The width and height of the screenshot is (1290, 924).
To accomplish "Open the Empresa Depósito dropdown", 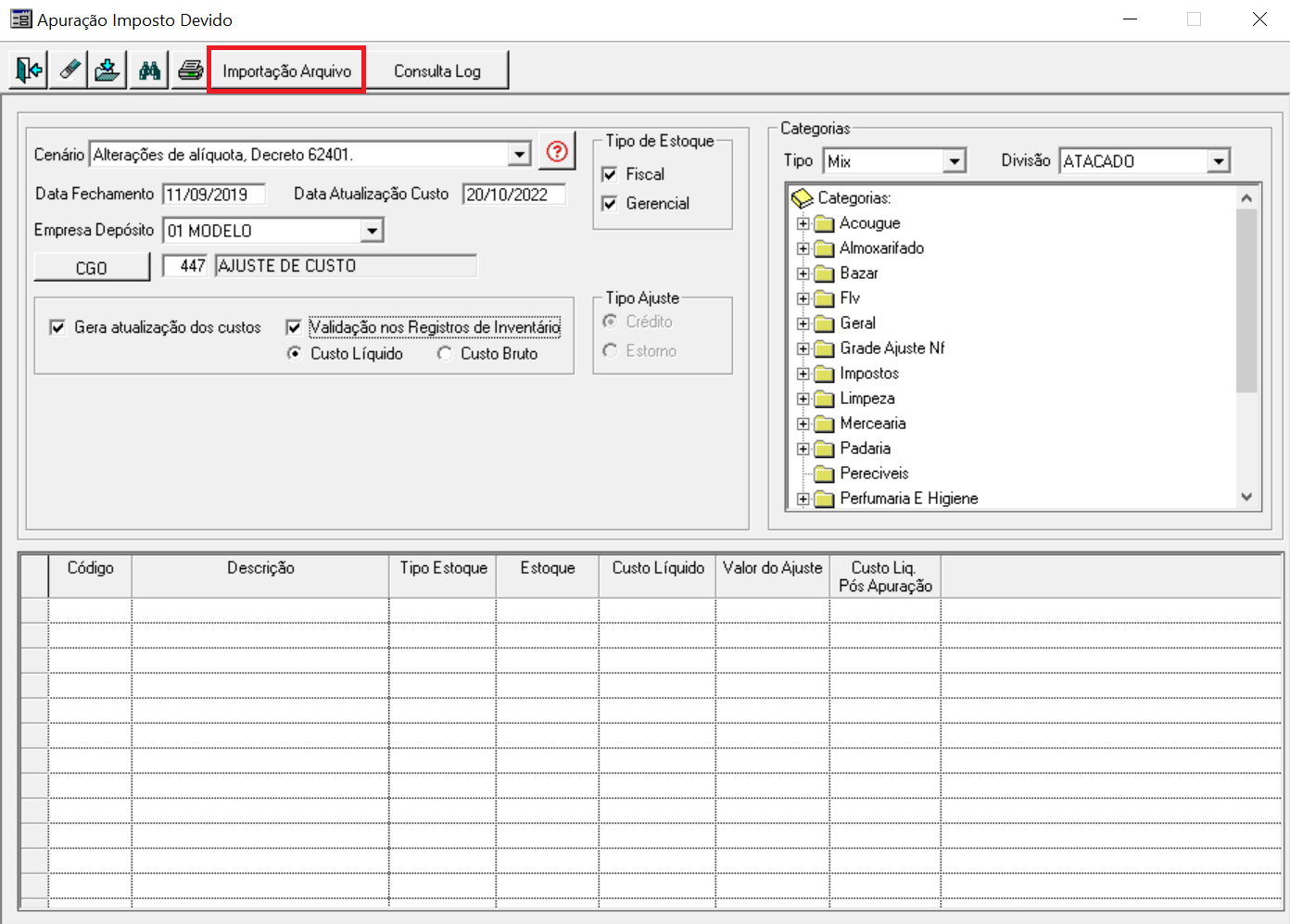I will coord(372,230).
